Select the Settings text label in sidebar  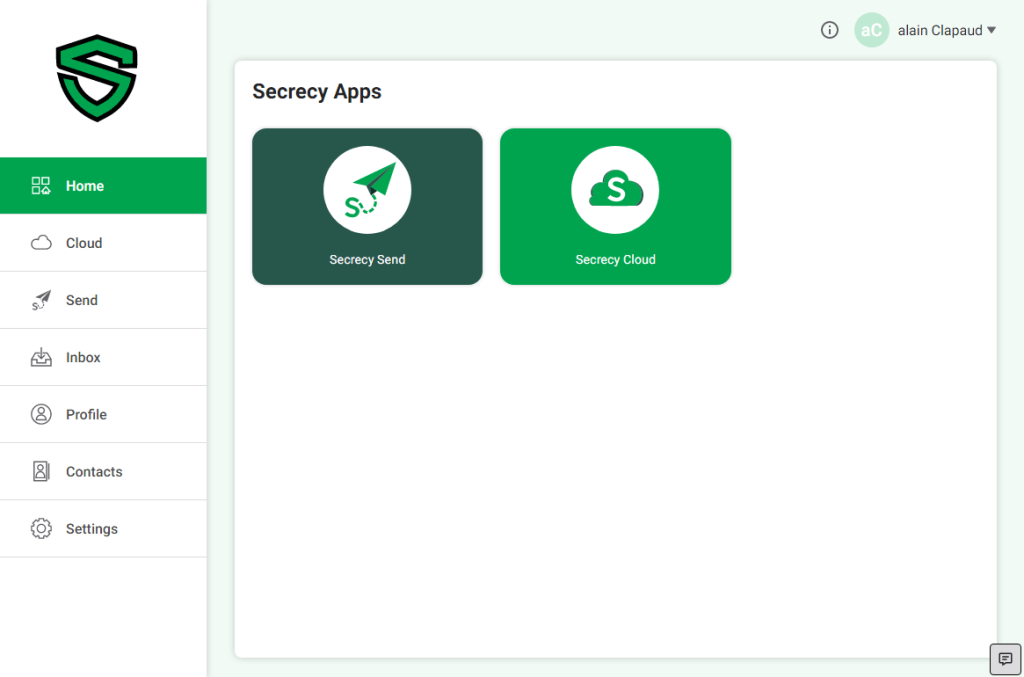92,529
